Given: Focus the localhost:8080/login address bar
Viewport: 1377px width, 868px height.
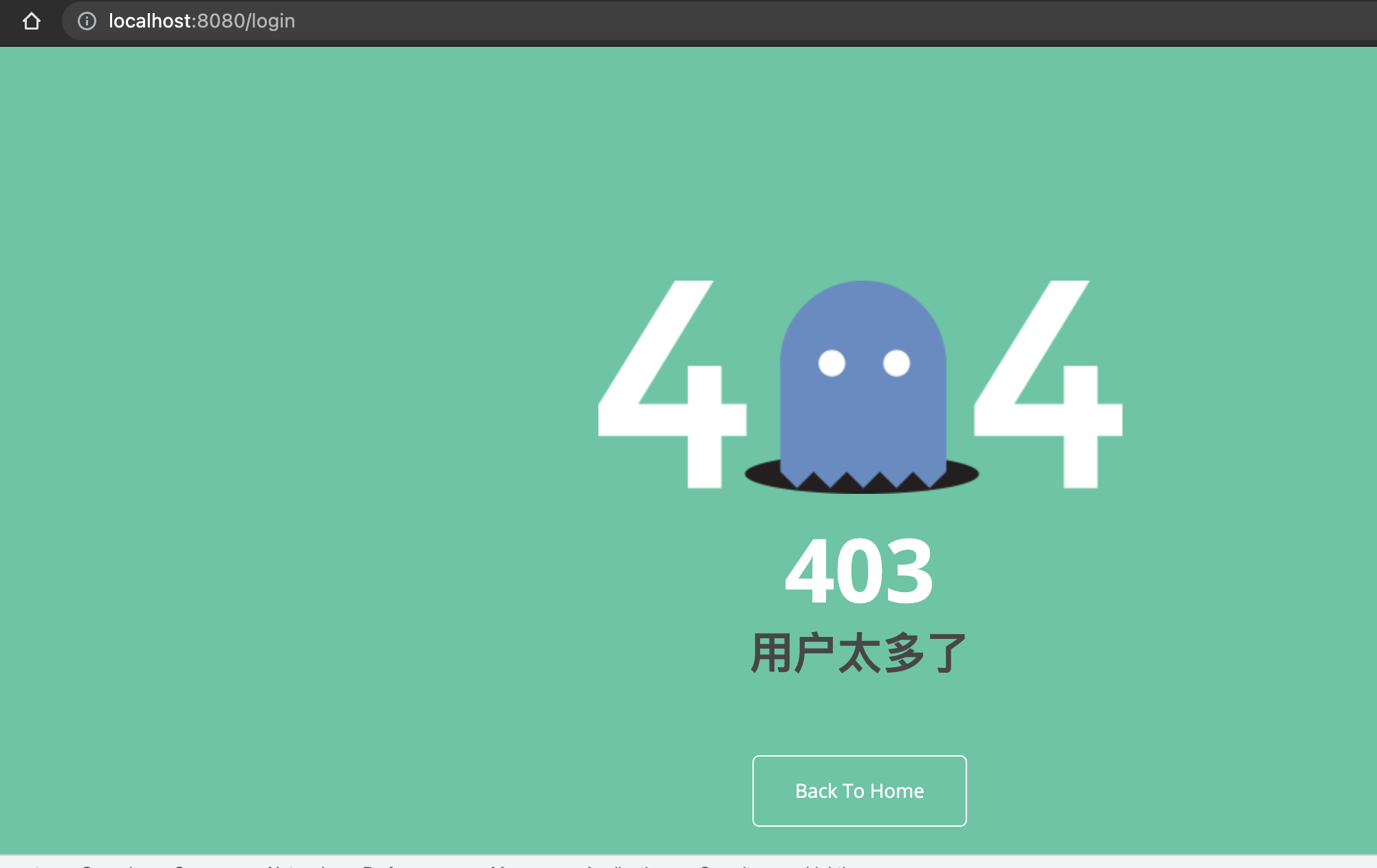Looking at the screenshot, I should (202, 21).
